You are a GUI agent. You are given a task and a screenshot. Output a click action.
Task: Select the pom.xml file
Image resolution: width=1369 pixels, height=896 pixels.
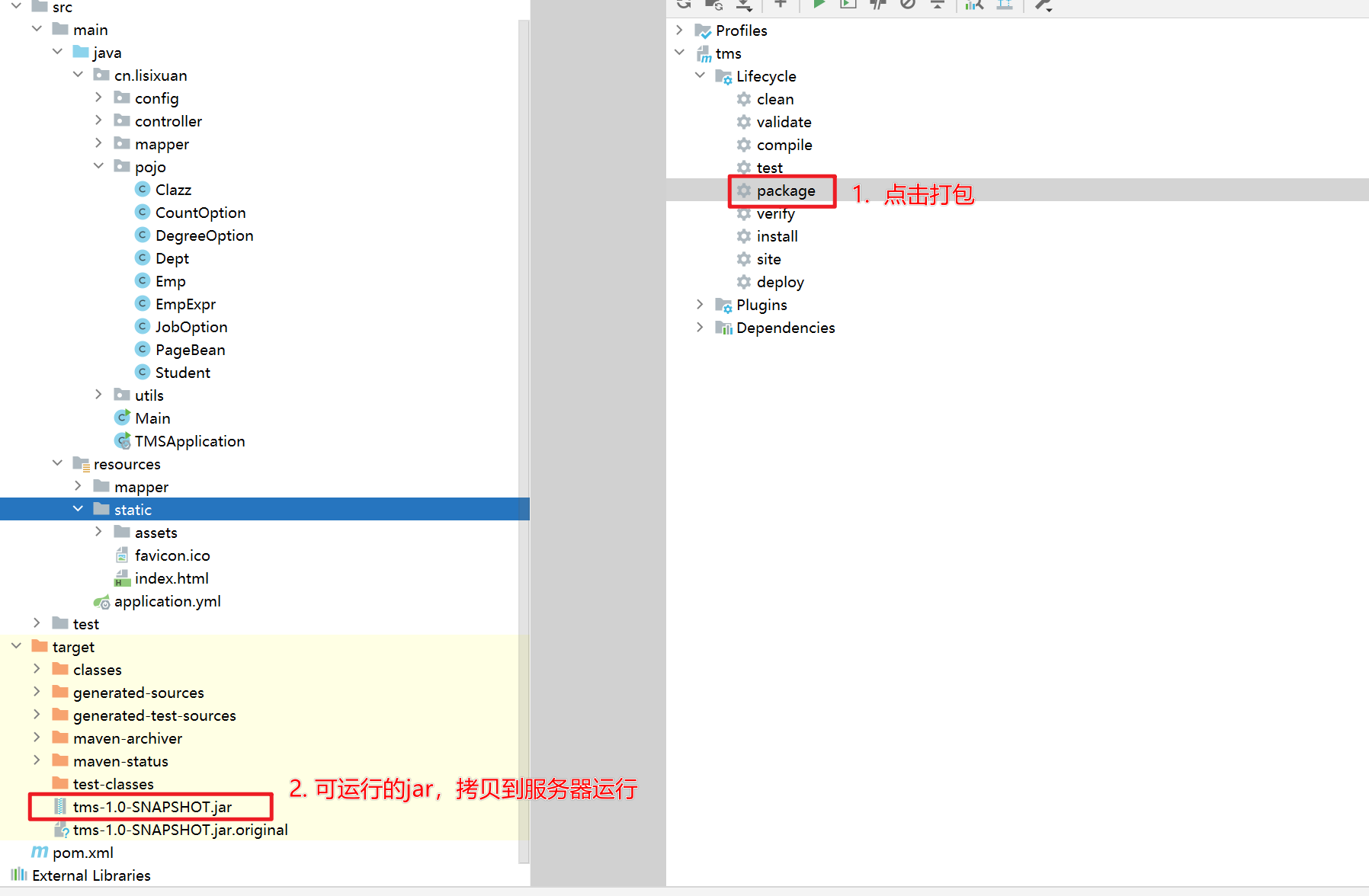coord(82,853)
